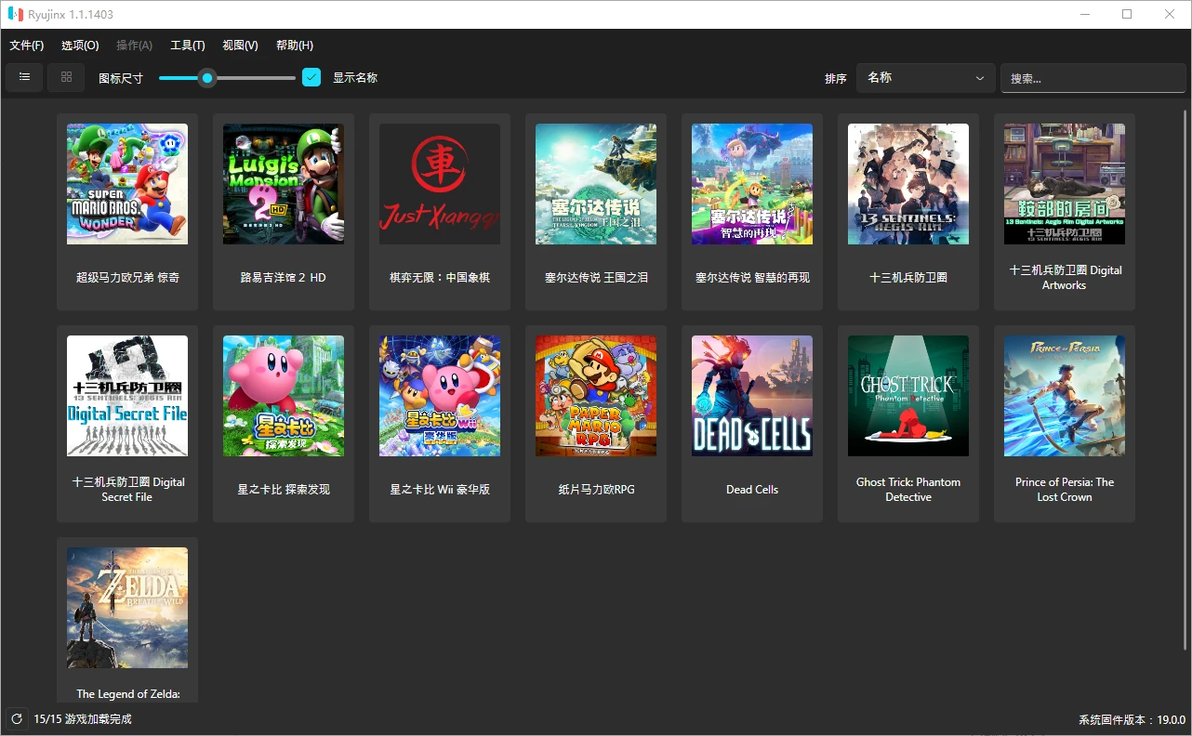Click the Dead Cells title label
This screenshot has height=736, width=1192.
(752, 490)
